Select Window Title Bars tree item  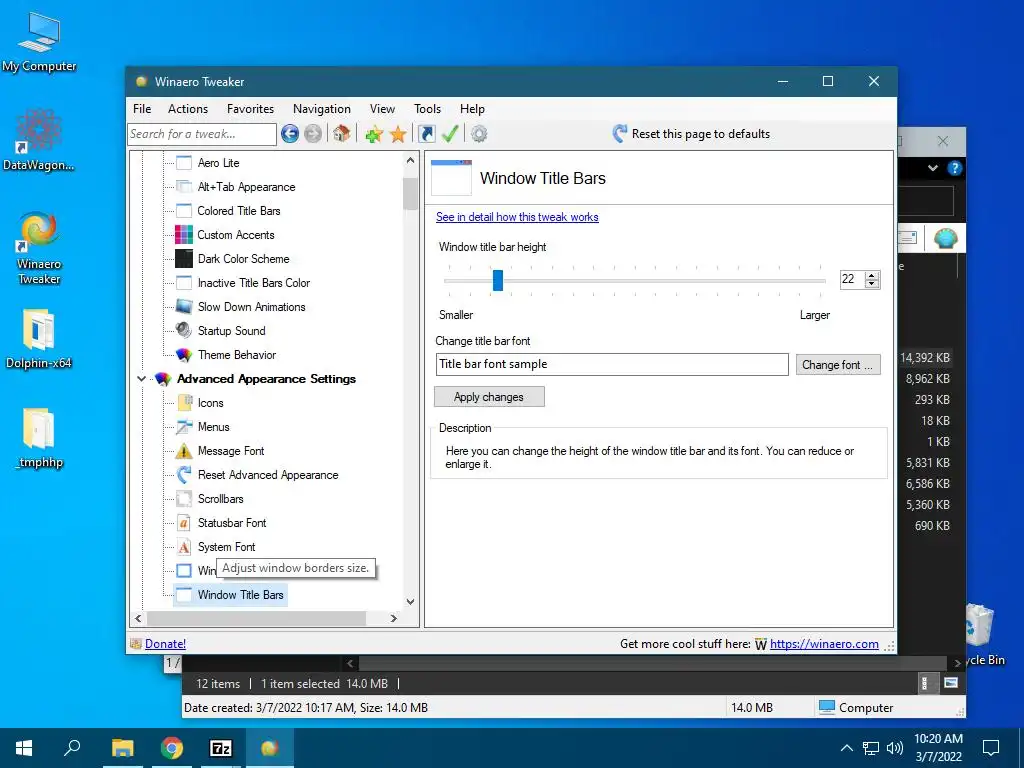(240, 595)
